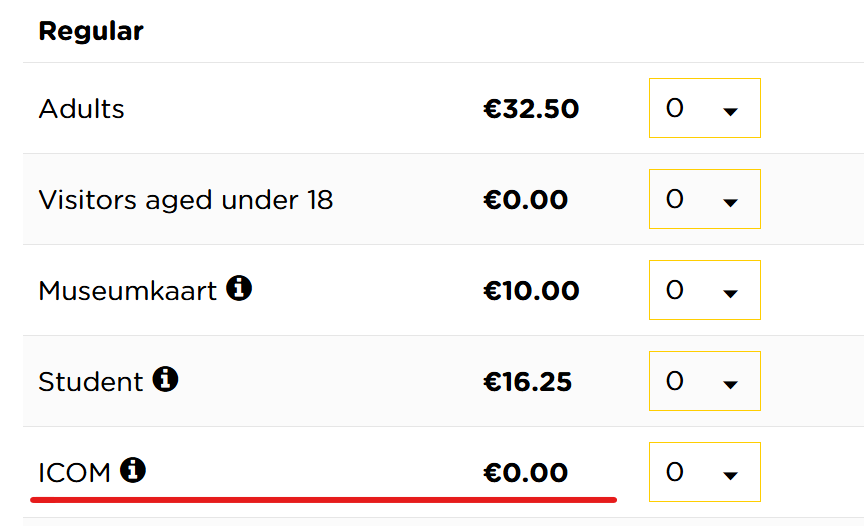
Task: Click the €16.25 Student price
Action: [527, 381]
